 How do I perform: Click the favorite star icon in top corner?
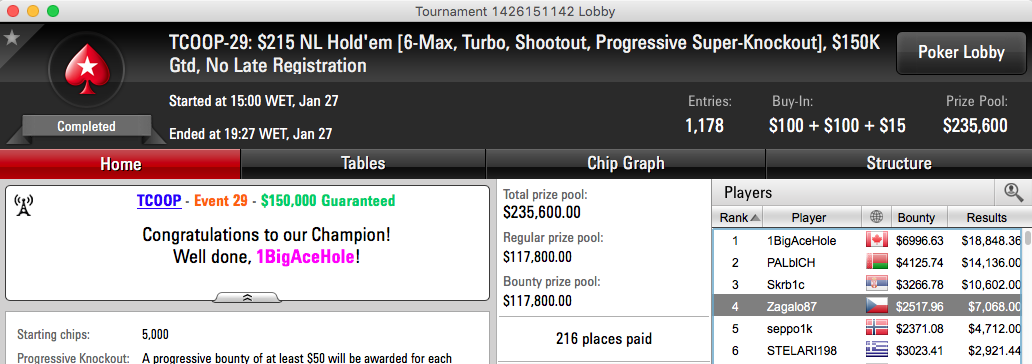click(11, 38)
